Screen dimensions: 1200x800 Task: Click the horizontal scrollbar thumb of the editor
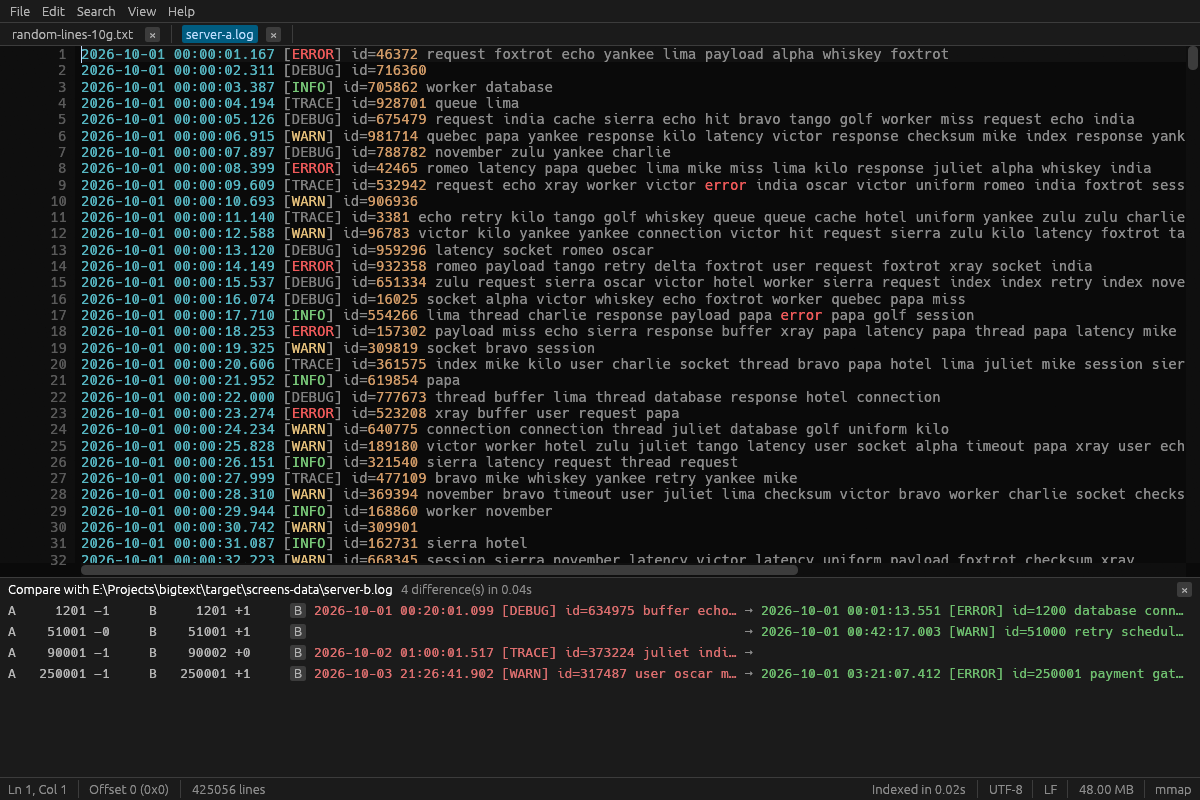pyautogui.click(x=439, y=569)
